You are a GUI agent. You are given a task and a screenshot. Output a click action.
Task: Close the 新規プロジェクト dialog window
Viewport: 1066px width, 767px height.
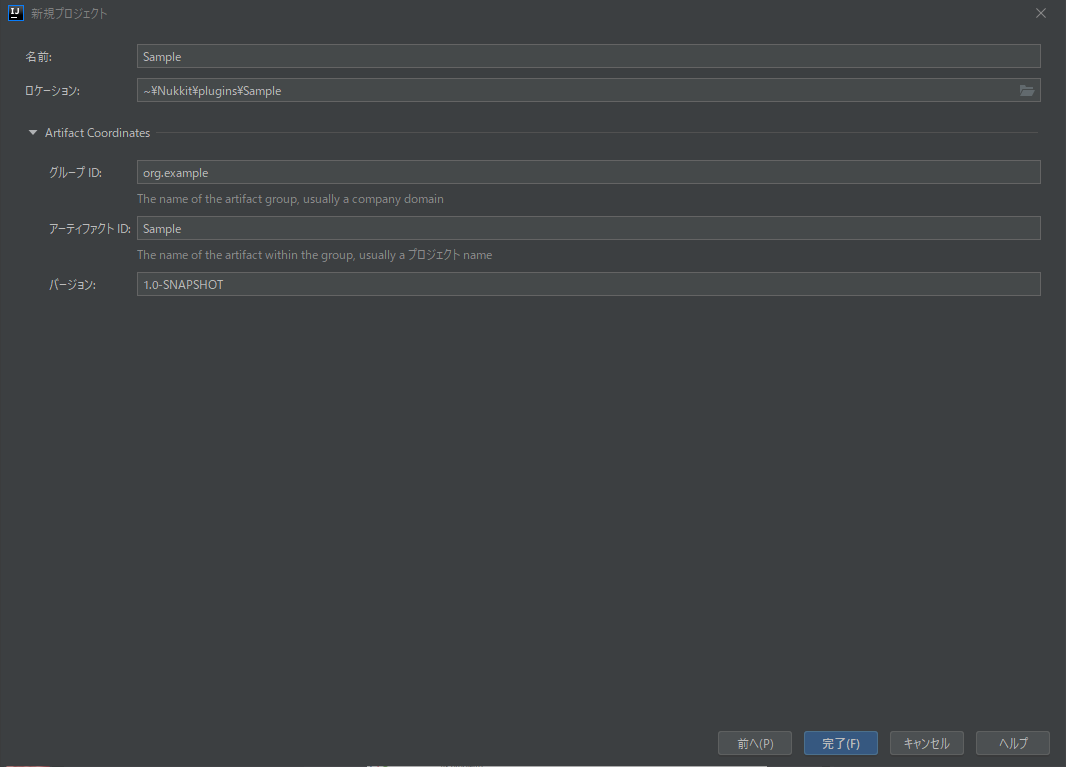(x=1041, y=13)
